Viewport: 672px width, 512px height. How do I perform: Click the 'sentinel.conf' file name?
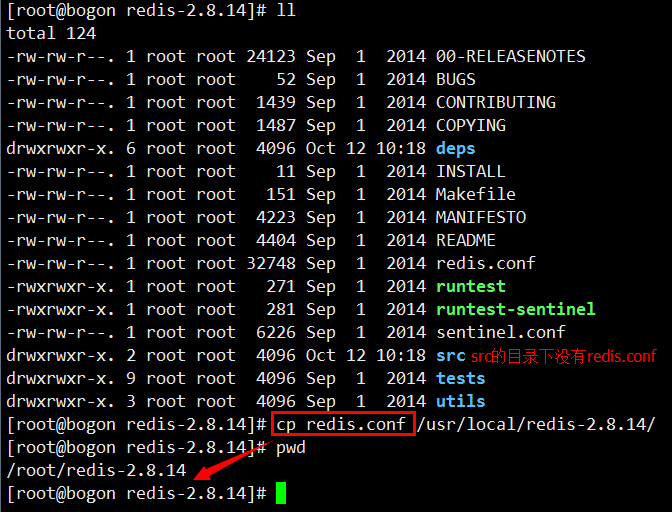(x=501, y=332)
